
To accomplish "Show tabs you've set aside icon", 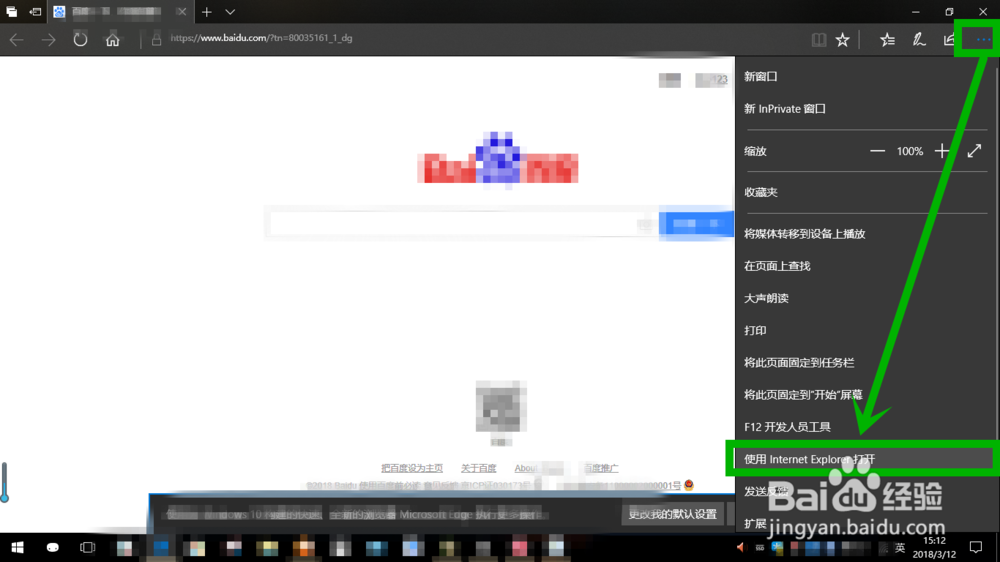I will point(11,12).
